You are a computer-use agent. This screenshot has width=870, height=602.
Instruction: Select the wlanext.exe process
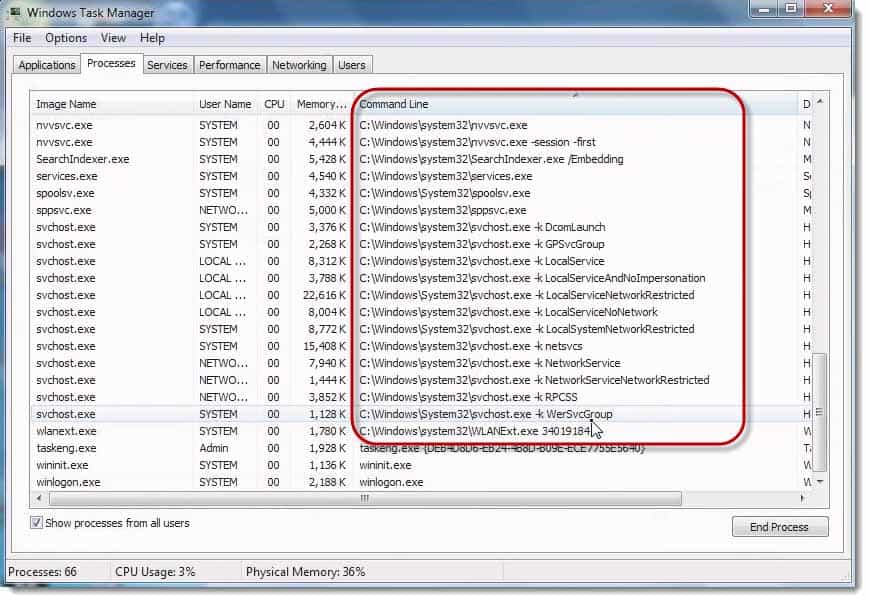(421, 431)
